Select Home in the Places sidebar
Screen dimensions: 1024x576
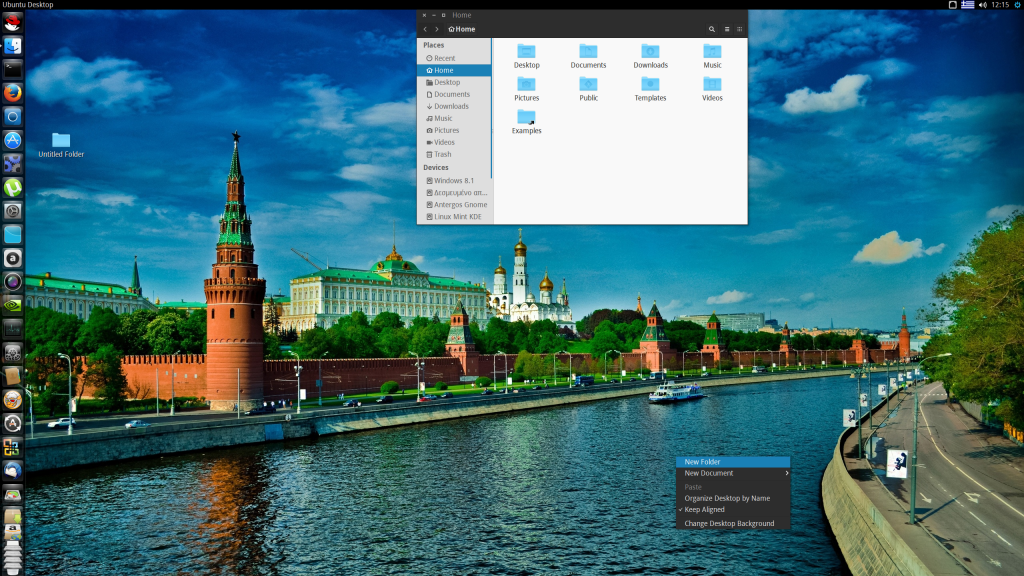coord(454,71)
